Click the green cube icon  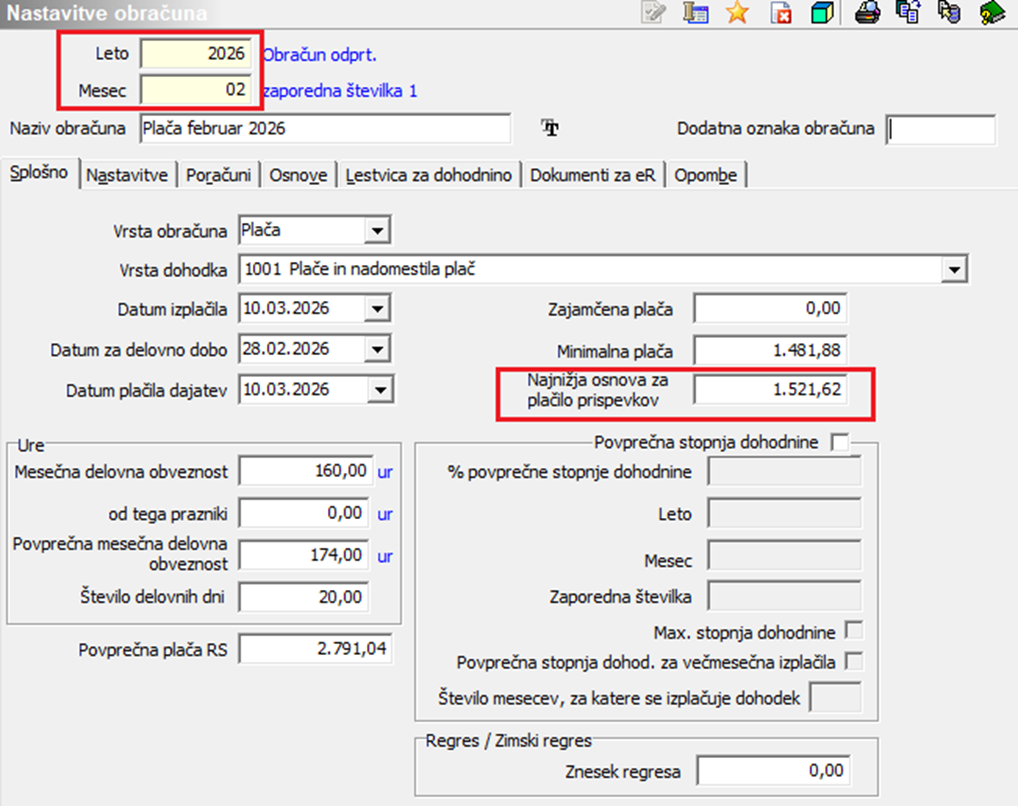coord(822,12)
